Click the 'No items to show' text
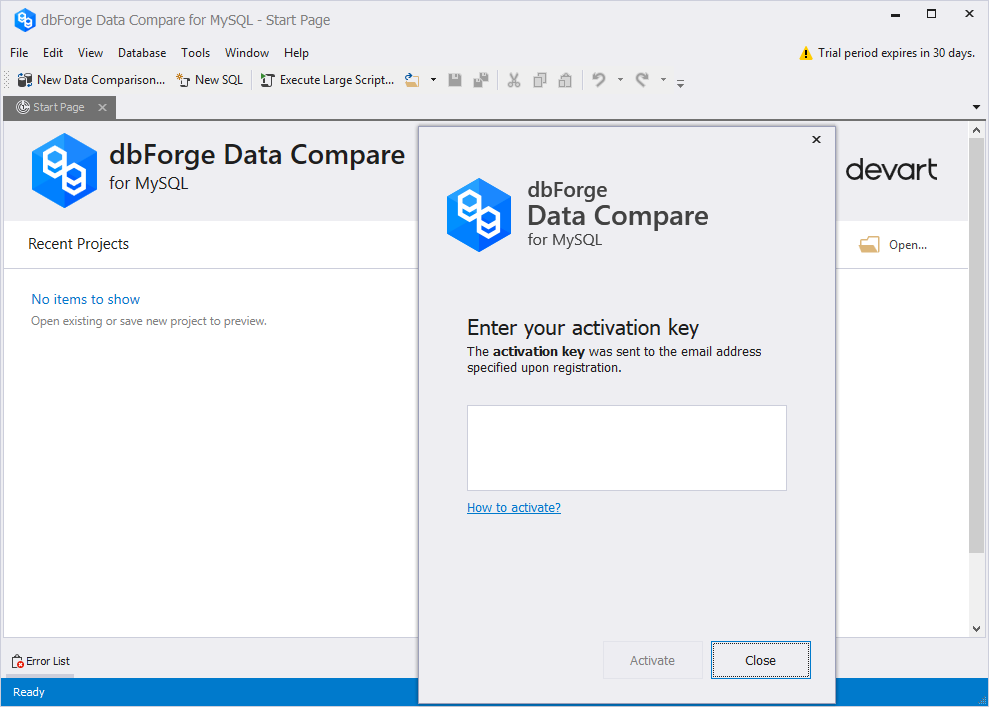Viewport: 989px width, 707px height. coord(86,300)
